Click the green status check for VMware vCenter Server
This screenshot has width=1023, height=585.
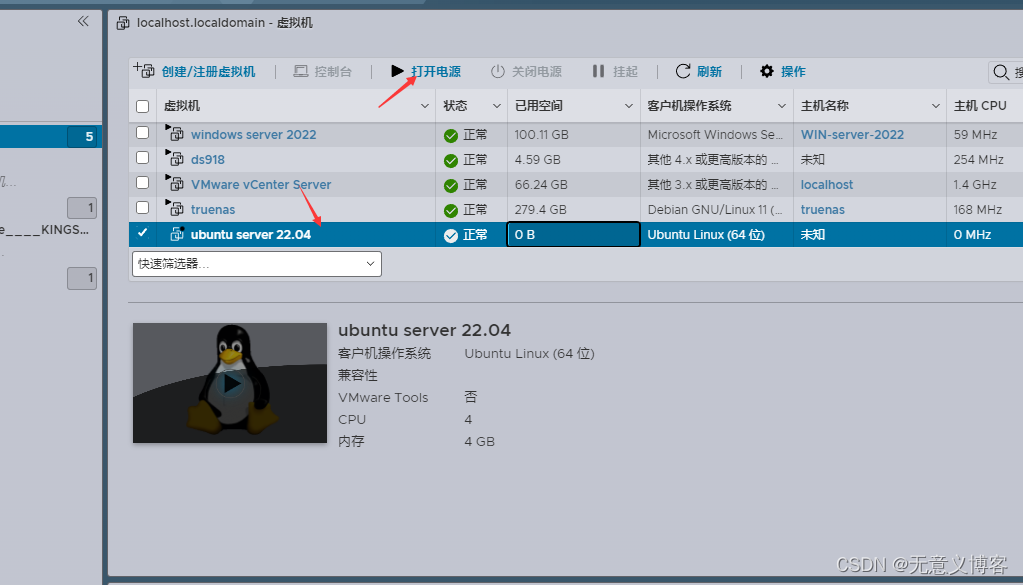pyautogui.click(x=450, y=186)
